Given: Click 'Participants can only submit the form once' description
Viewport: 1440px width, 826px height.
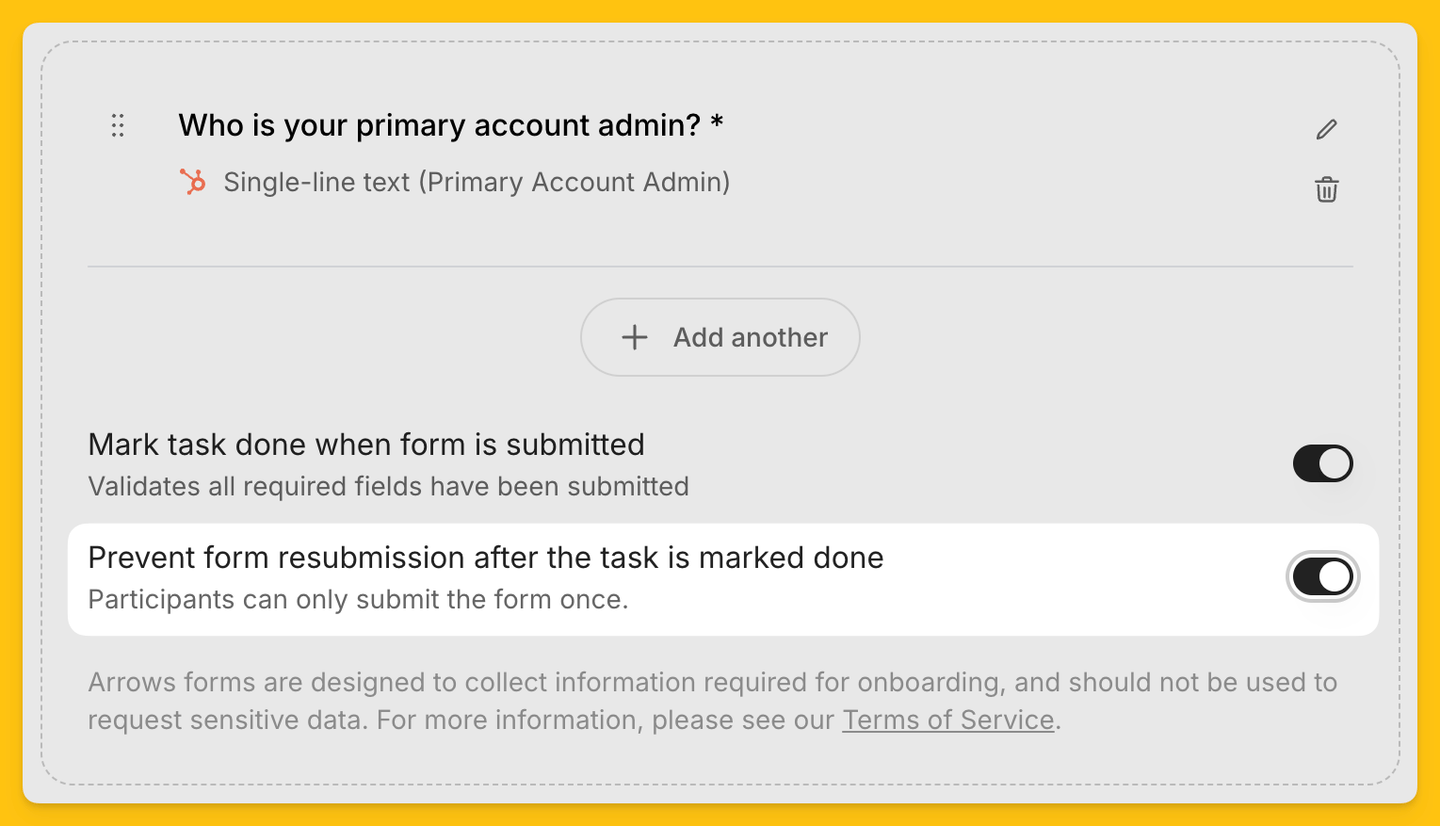Looking at the screenshot, I should point(358,600).
